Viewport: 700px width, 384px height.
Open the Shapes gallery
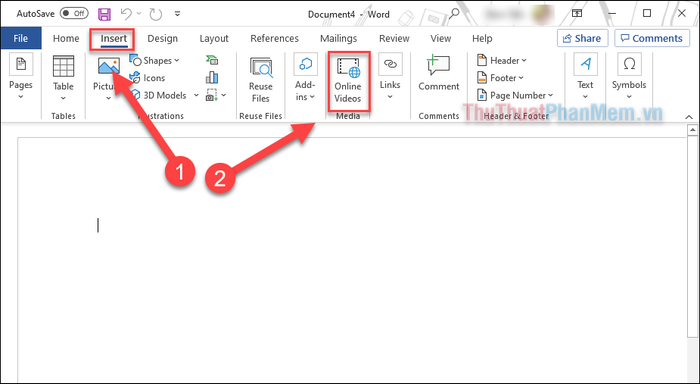(154, 60)
